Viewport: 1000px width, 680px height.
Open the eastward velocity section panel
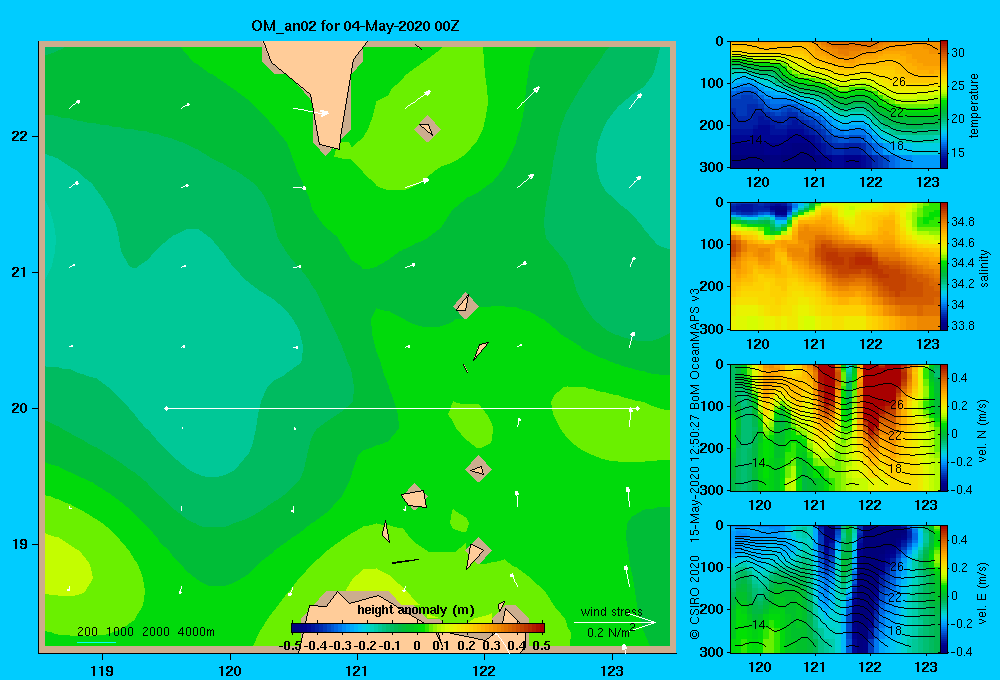tap(835, 589)
